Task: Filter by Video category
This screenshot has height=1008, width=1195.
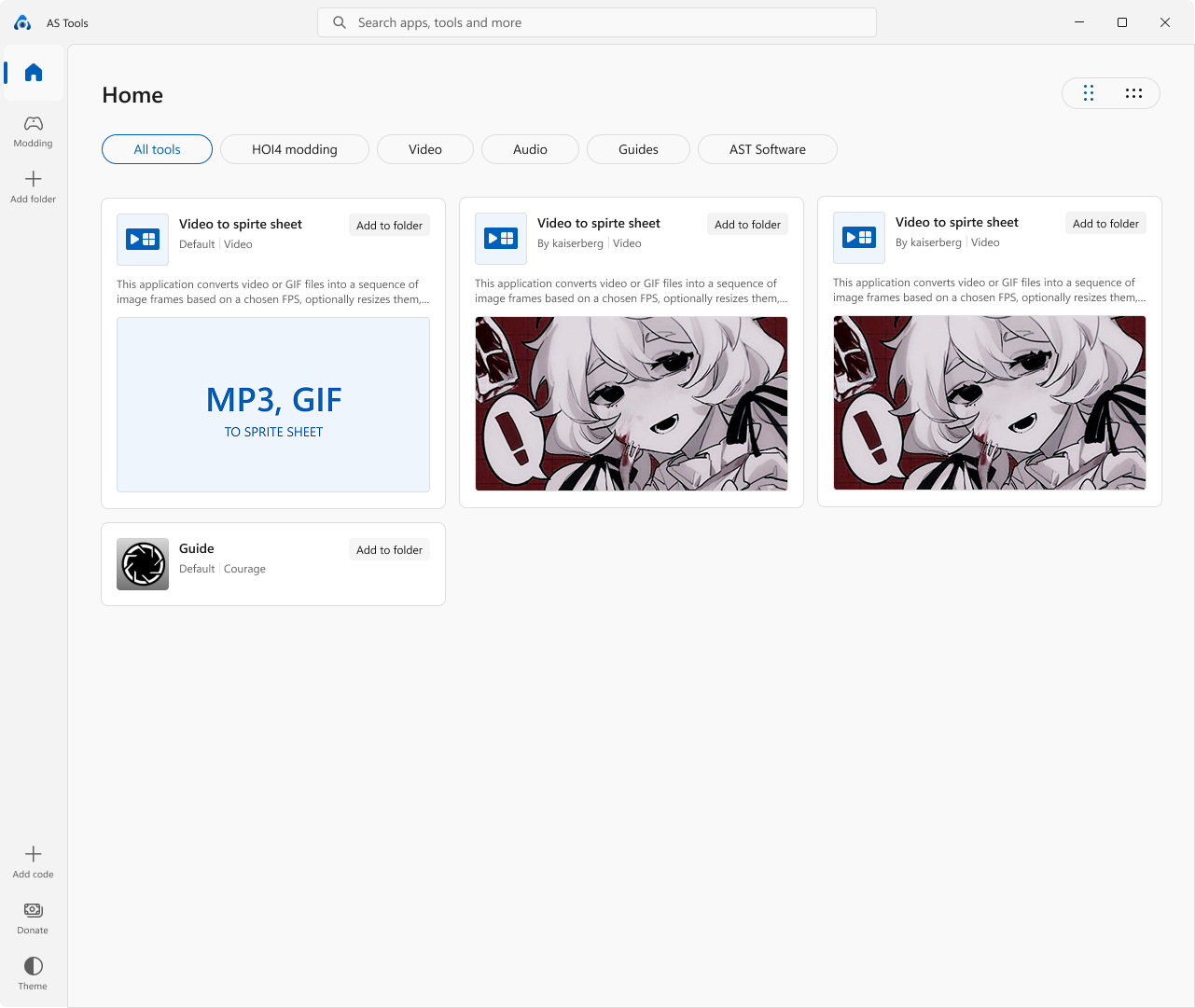Action: [425, 149]
